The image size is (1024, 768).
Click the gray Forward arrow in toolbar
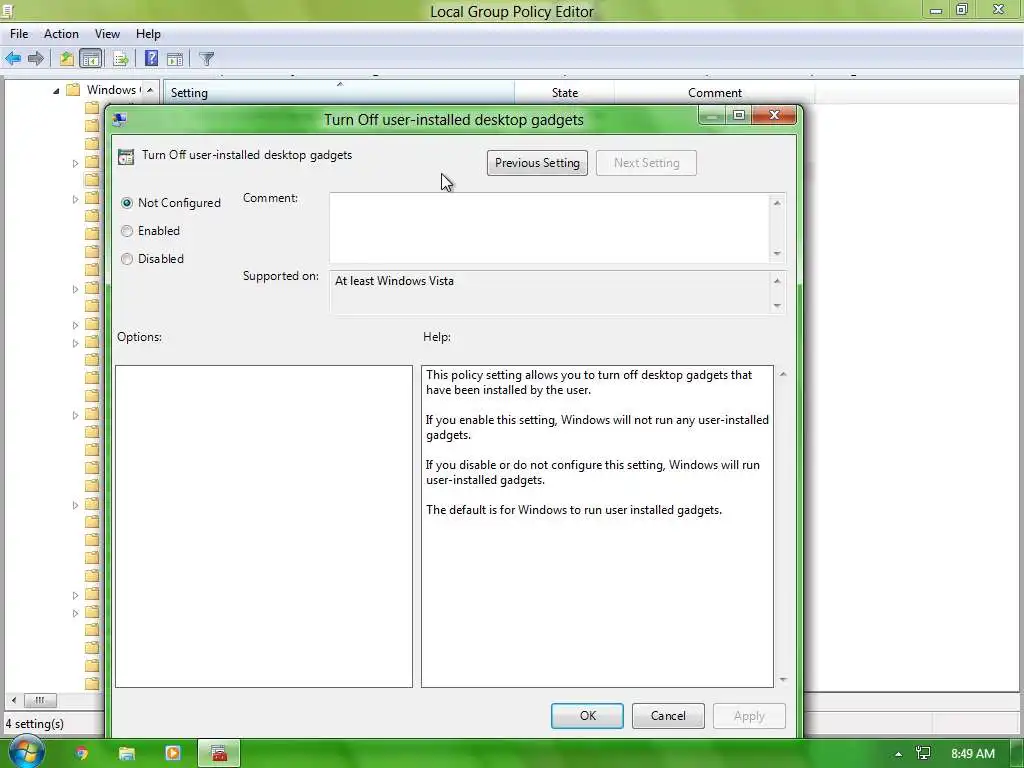36,59
